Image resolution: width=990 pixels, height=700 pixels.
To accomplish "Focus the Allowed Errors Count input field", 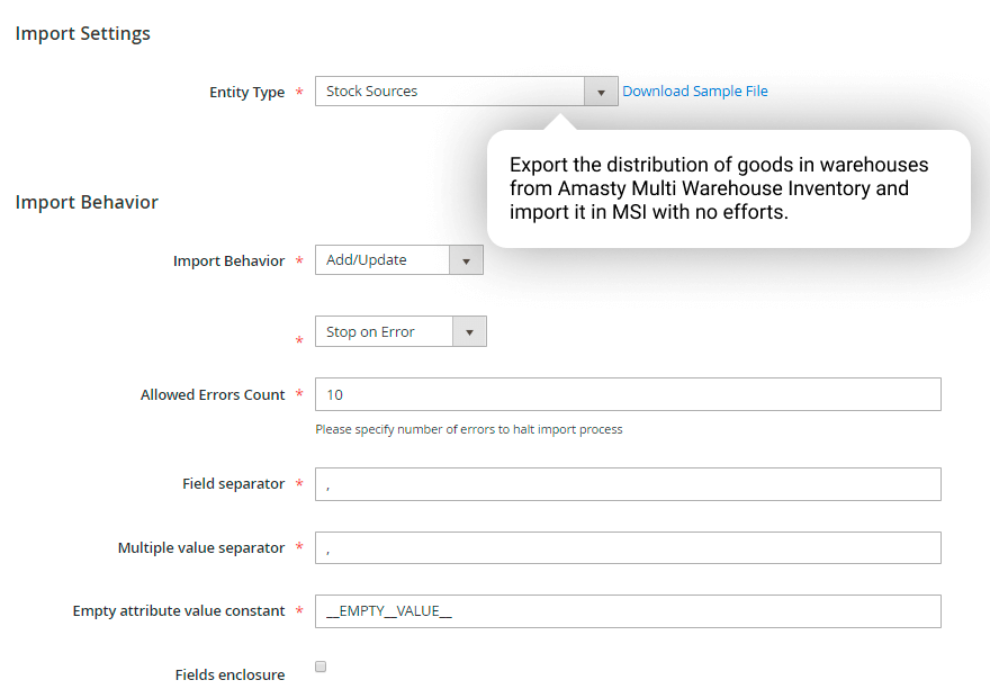I will 627,394.
